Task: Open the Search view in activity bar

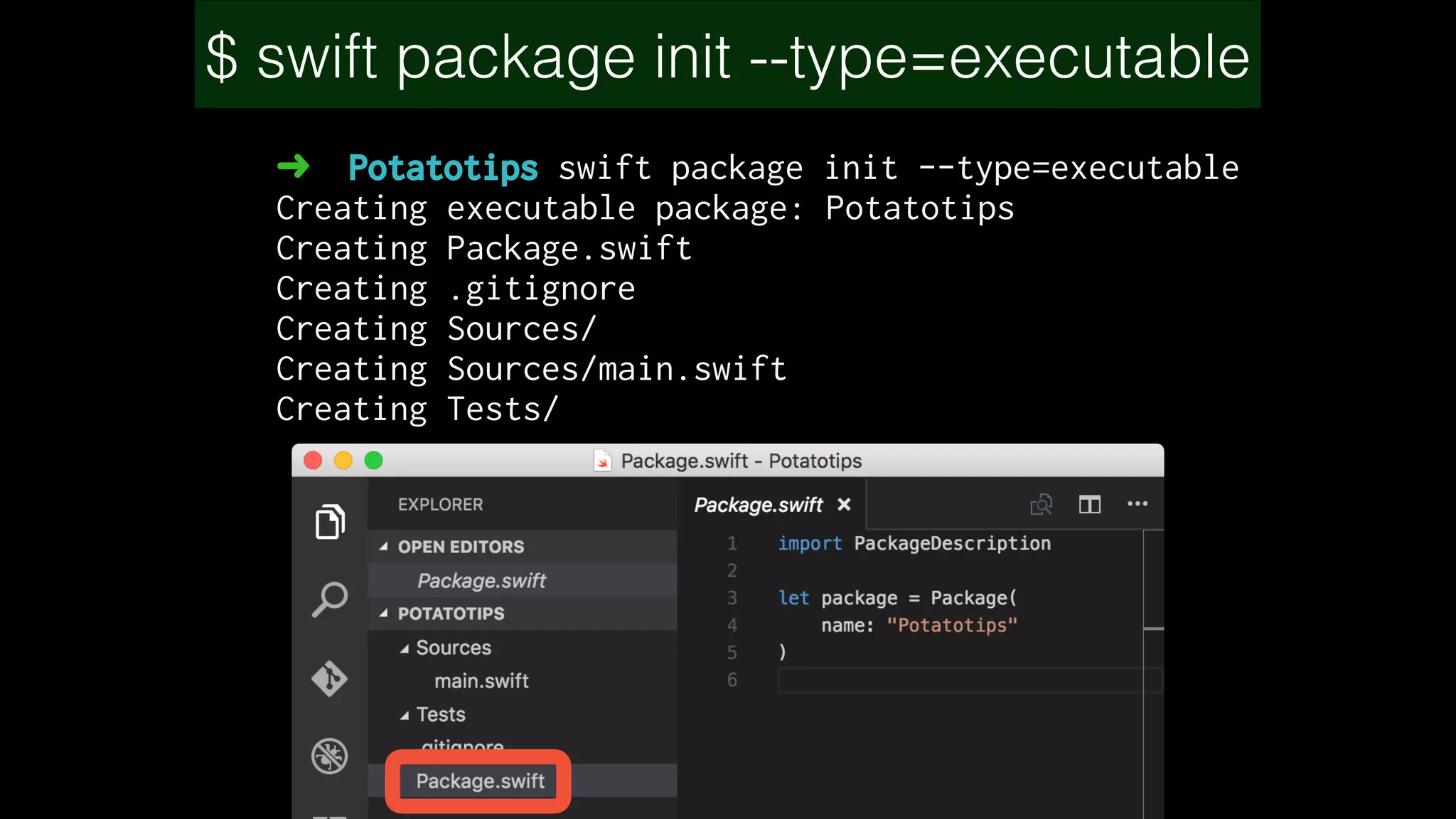Action: (330, 599)
